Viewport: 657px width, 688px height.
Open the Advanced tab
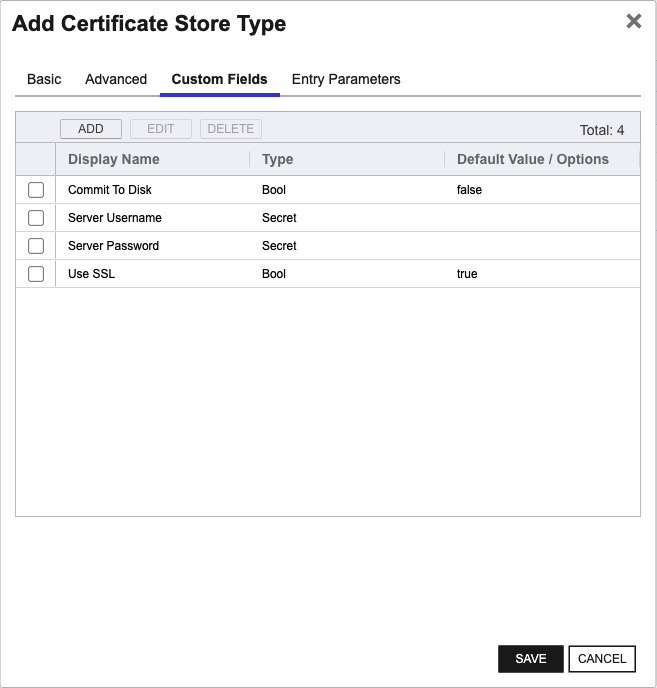click(116, 79)
